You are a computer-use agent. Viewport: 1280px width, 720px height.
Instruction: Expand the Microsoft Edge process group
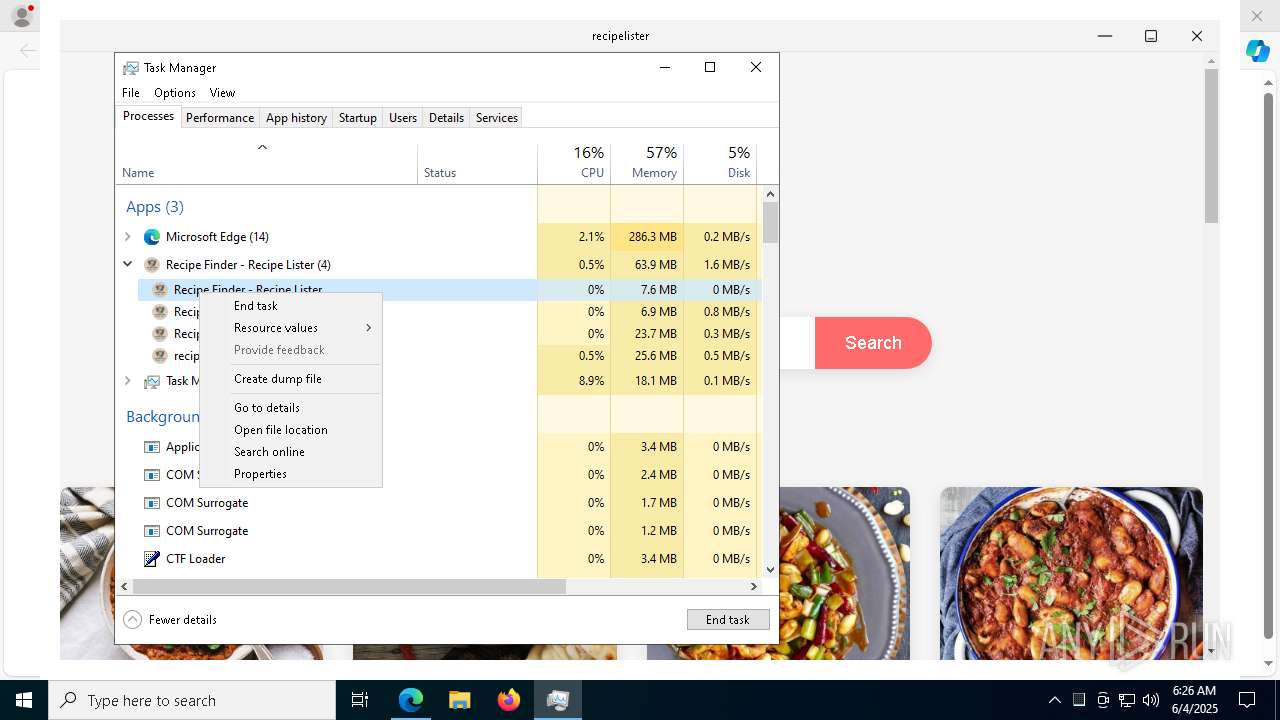[127, 237]
